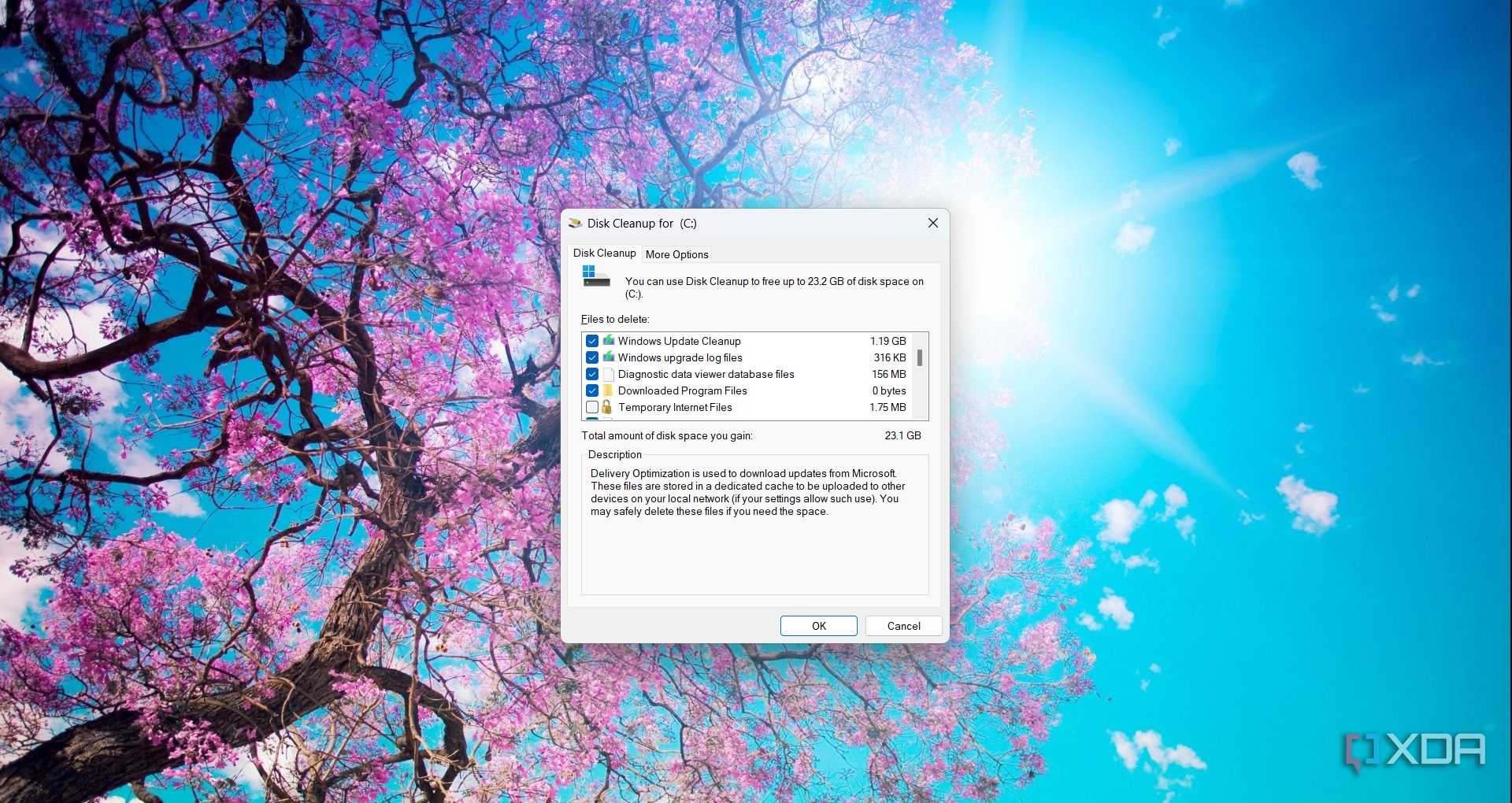
Task: Click the Diagnostic data viewer file icon
Action: click(608, 374)
